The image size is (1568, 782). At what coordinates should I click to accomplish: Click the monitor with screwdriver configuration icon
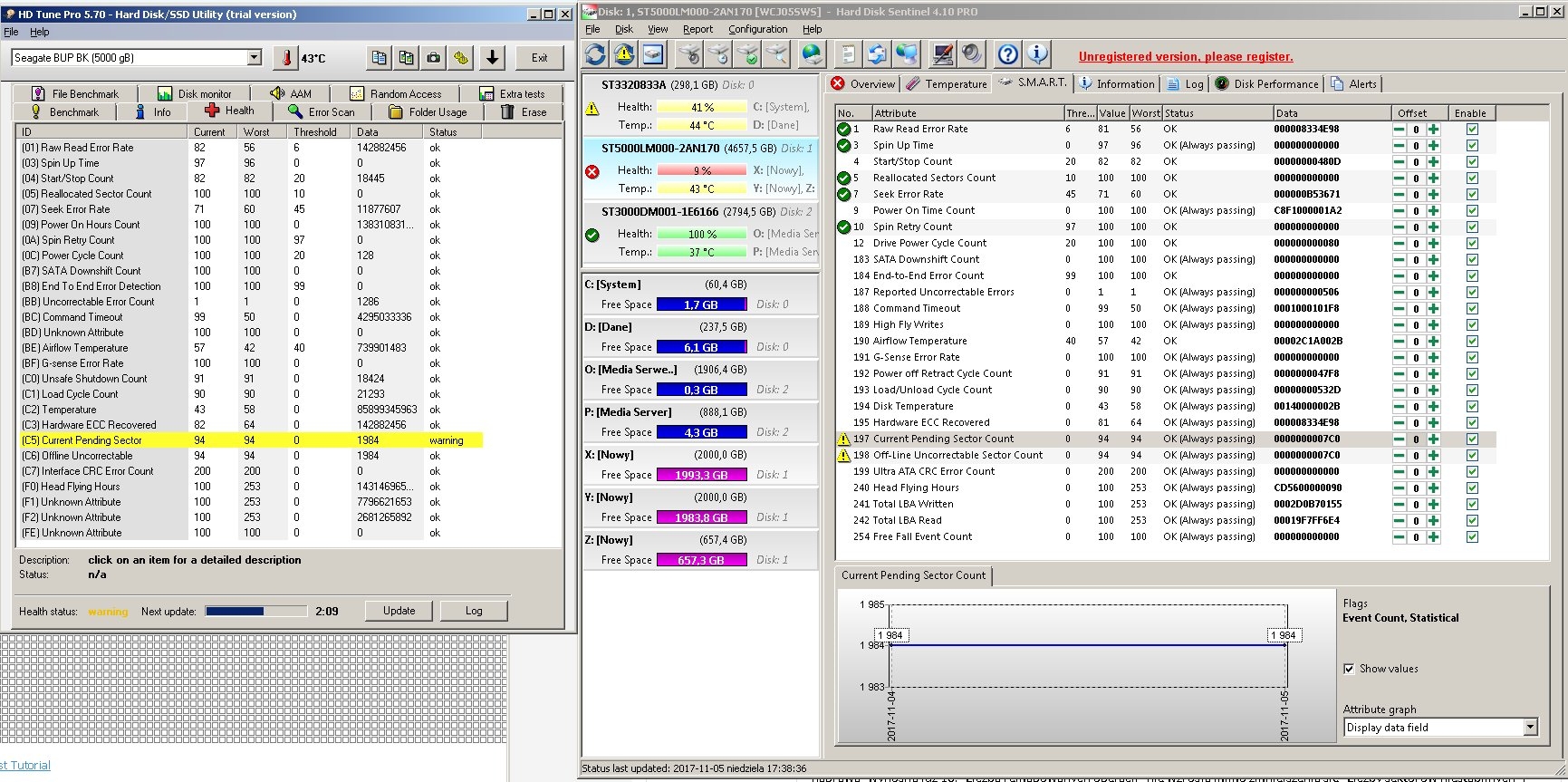[943, 54]
